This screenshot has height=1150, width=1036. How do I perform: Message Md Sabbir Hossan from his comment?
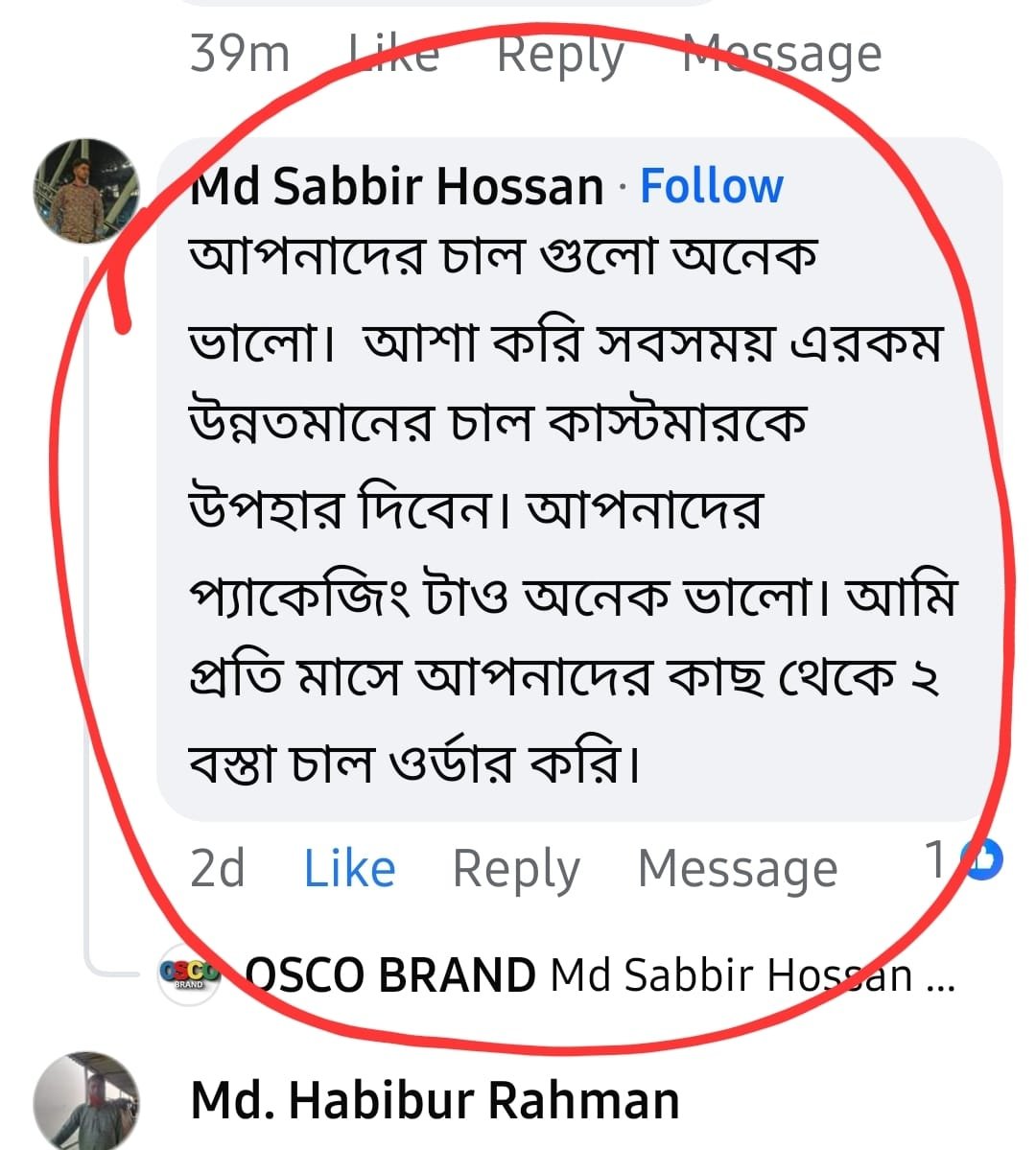click(738, 869)
